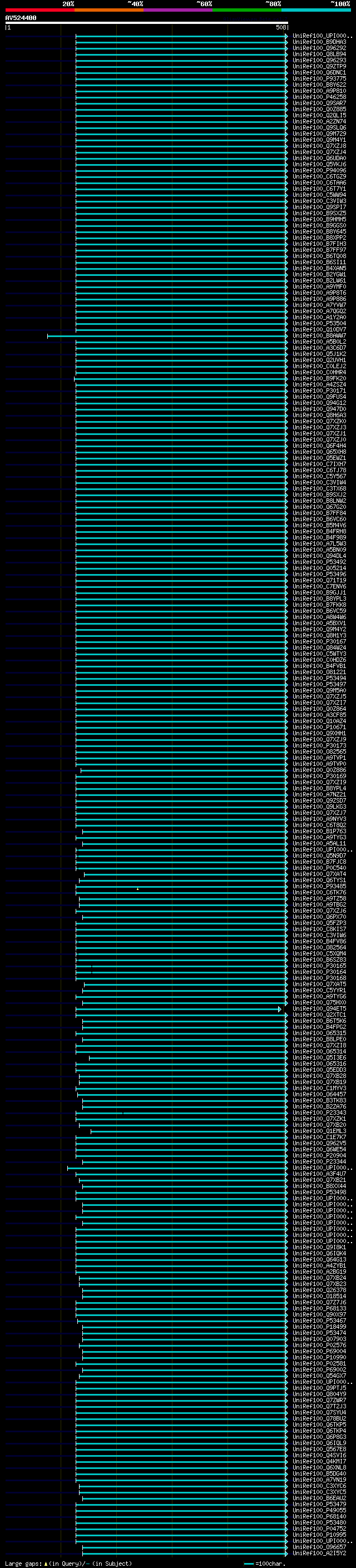356x1568 pixels.
Task: Select the UniRef100_A9TVP1 label
Action: [319, 757]
